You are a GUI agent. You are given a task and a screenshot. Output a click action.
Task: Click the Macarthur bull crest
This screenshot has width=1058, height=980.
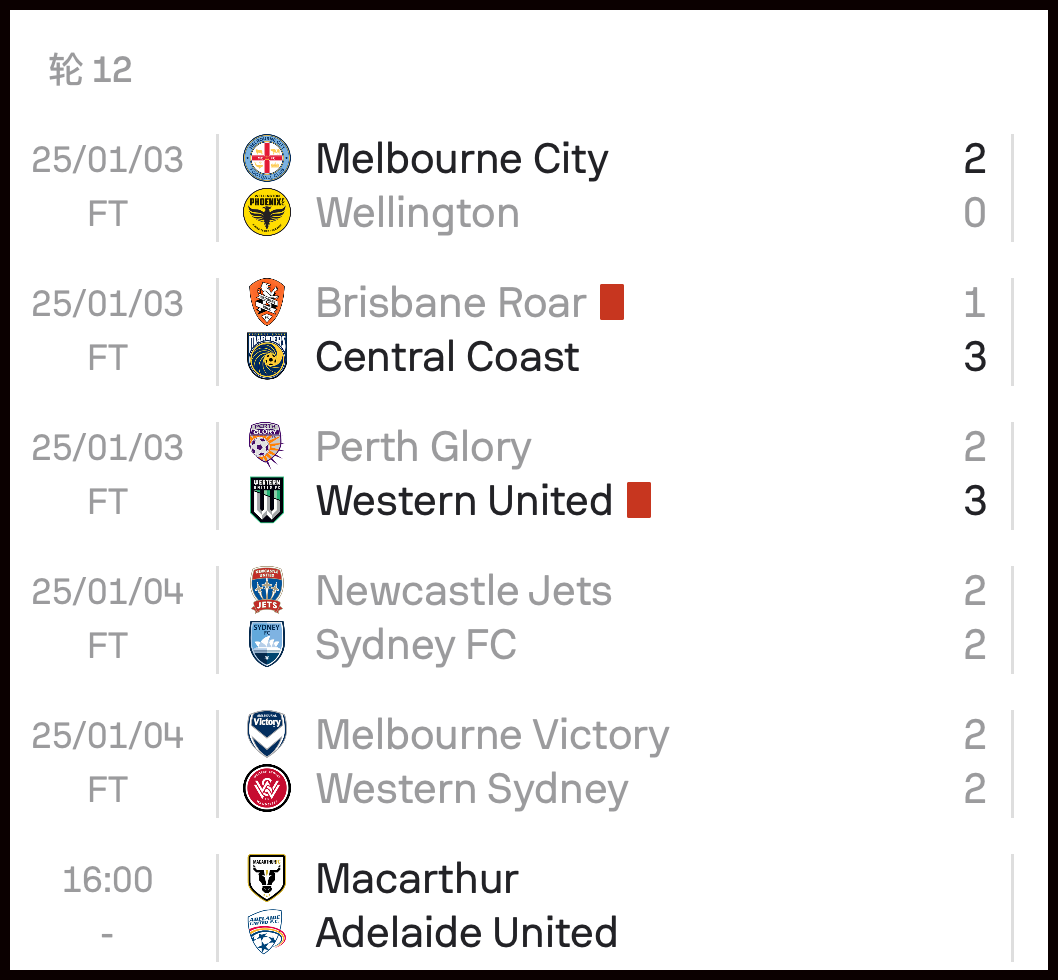click(267, 878)
